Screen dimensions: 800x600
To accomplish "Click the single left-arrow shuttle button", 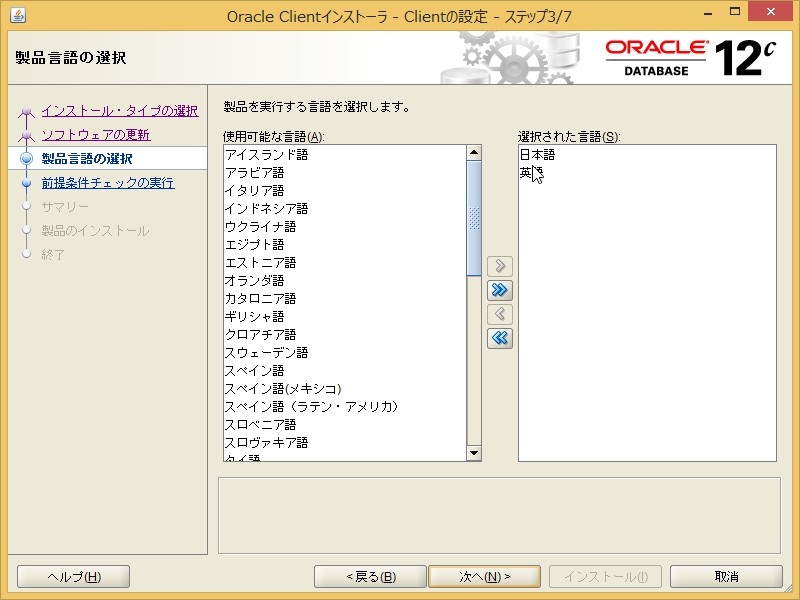I will click(498, 314).
